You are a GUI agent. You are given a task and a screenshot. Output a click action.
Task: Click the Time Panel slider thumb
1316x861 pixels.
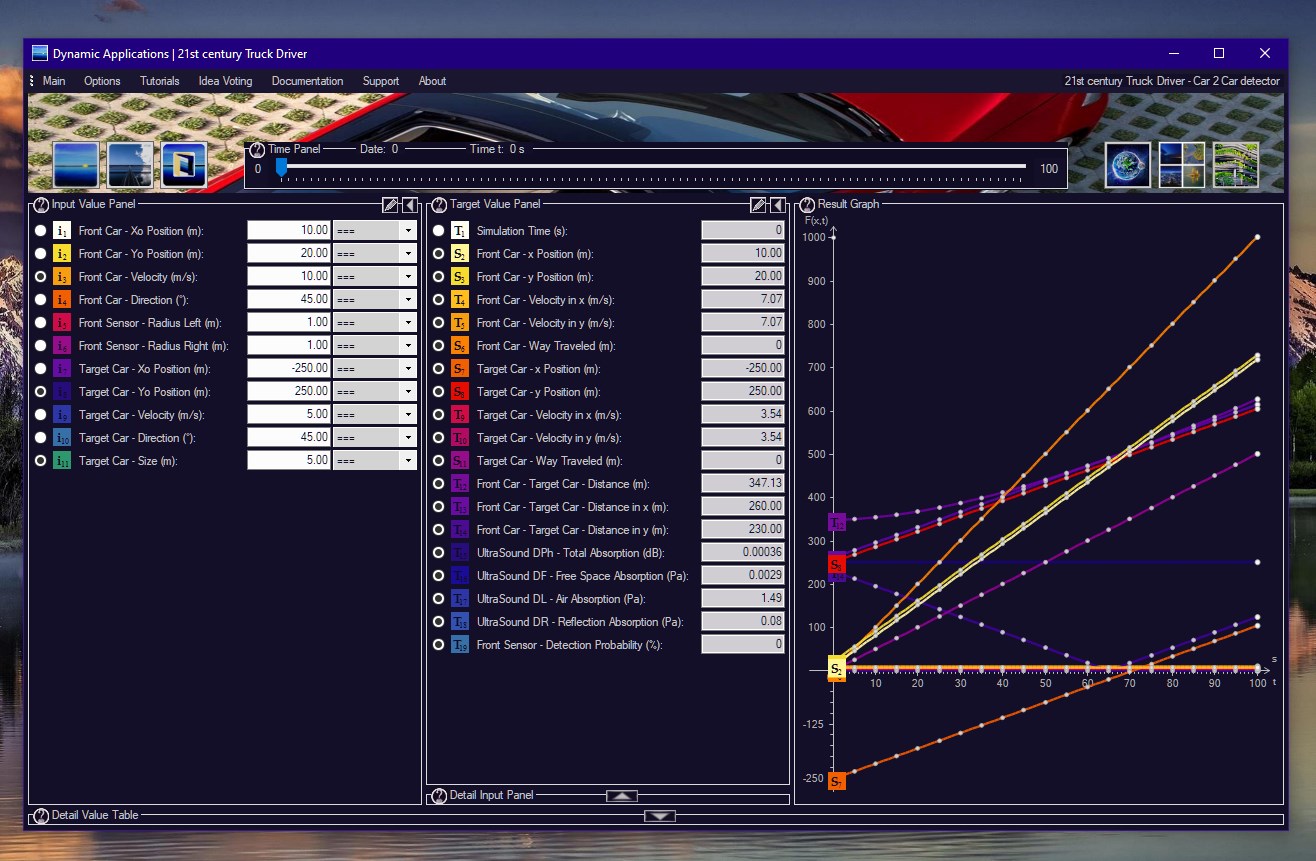(281, 167)
